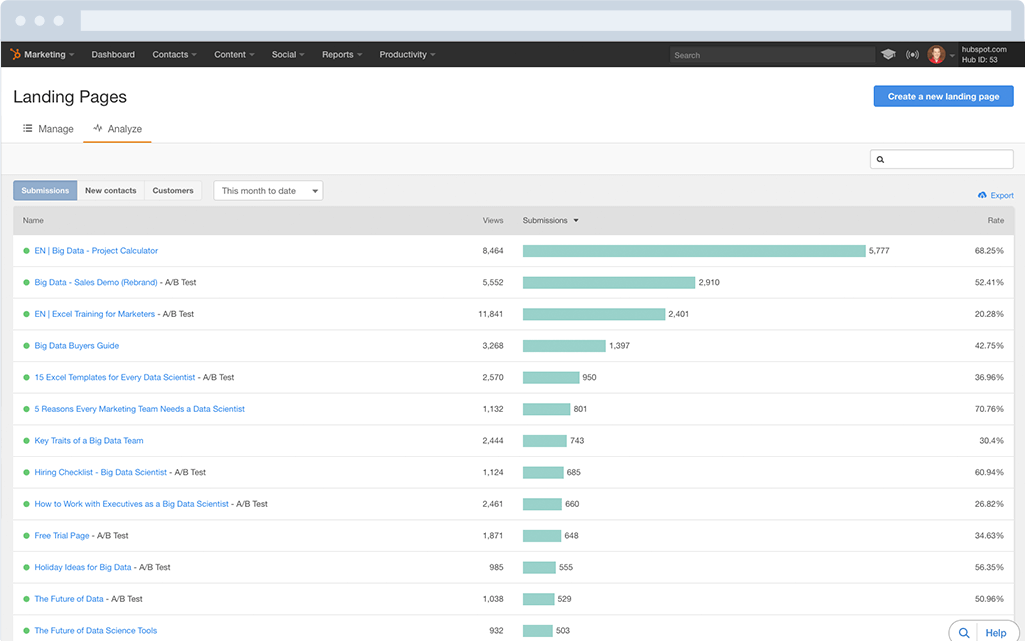Image resolution: width=1025 pixels, height=641 pixels.
Task: Go to Dashboard in the nav bar
Action: coord(113,54)
